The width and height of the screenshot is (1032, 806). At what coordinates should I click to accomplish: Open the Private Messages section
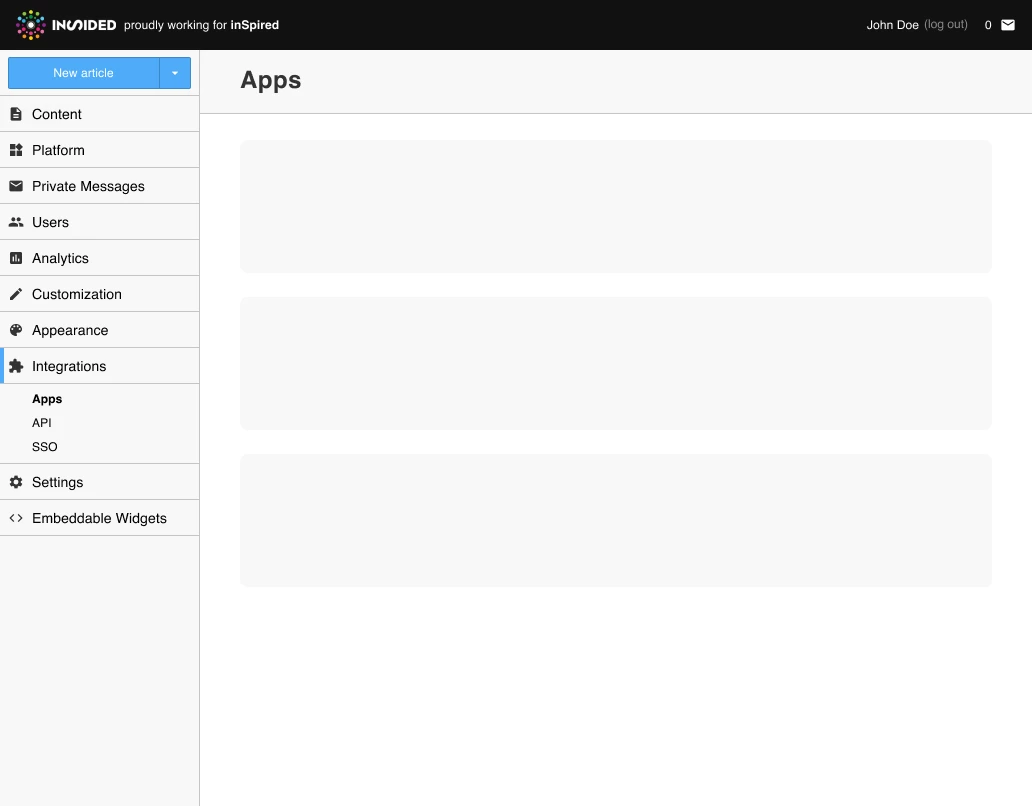click(x=99, y=186)
